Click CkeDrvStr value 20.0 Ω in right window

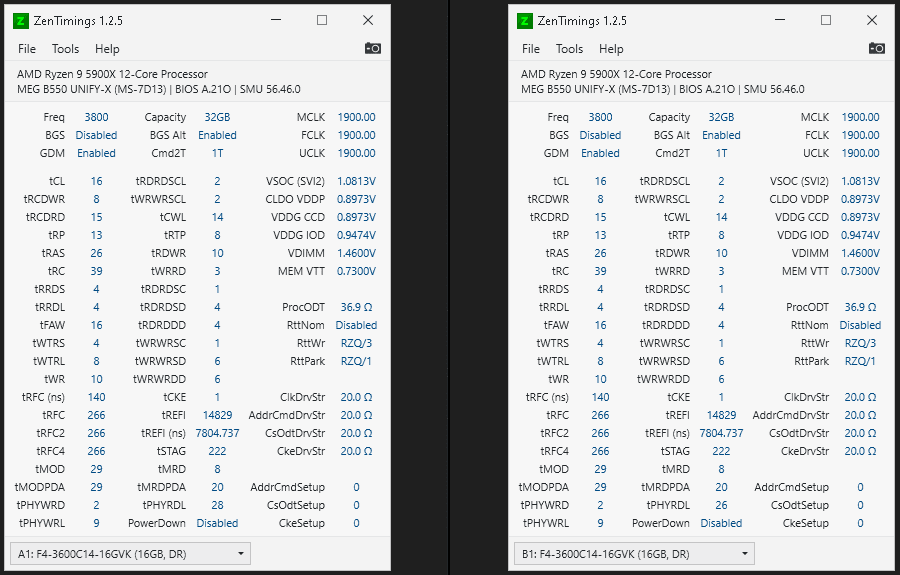(860, 451)
